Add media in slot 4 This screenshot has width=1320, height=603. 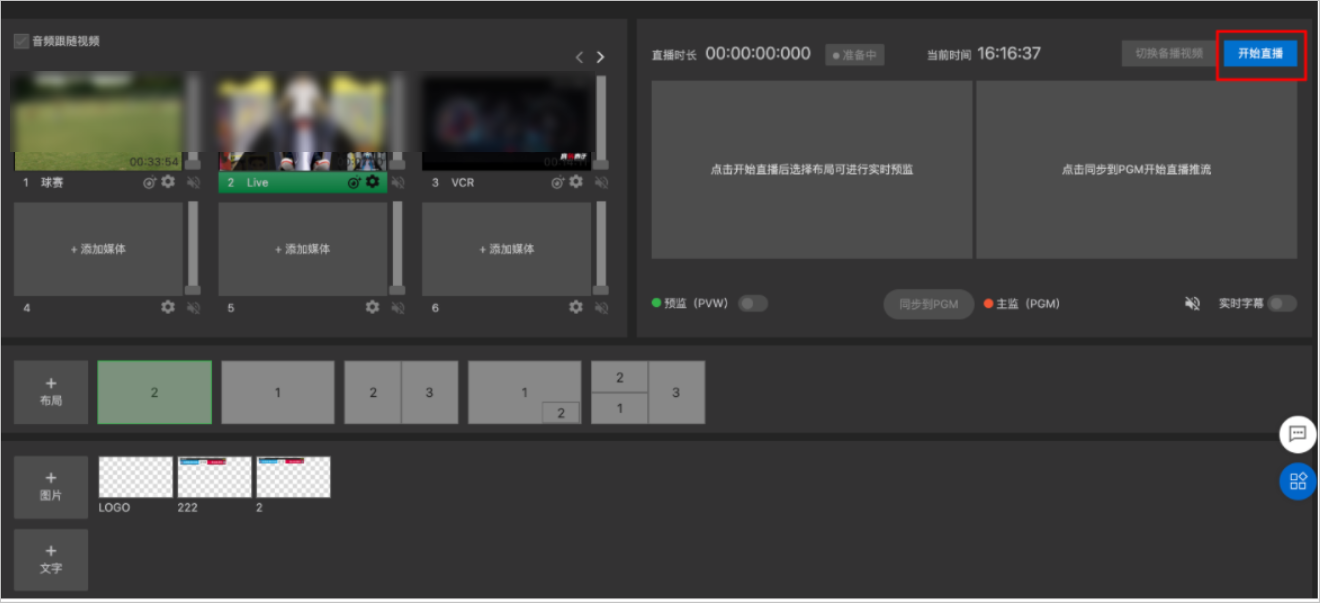pyautogui.click(x=98, y=249)
